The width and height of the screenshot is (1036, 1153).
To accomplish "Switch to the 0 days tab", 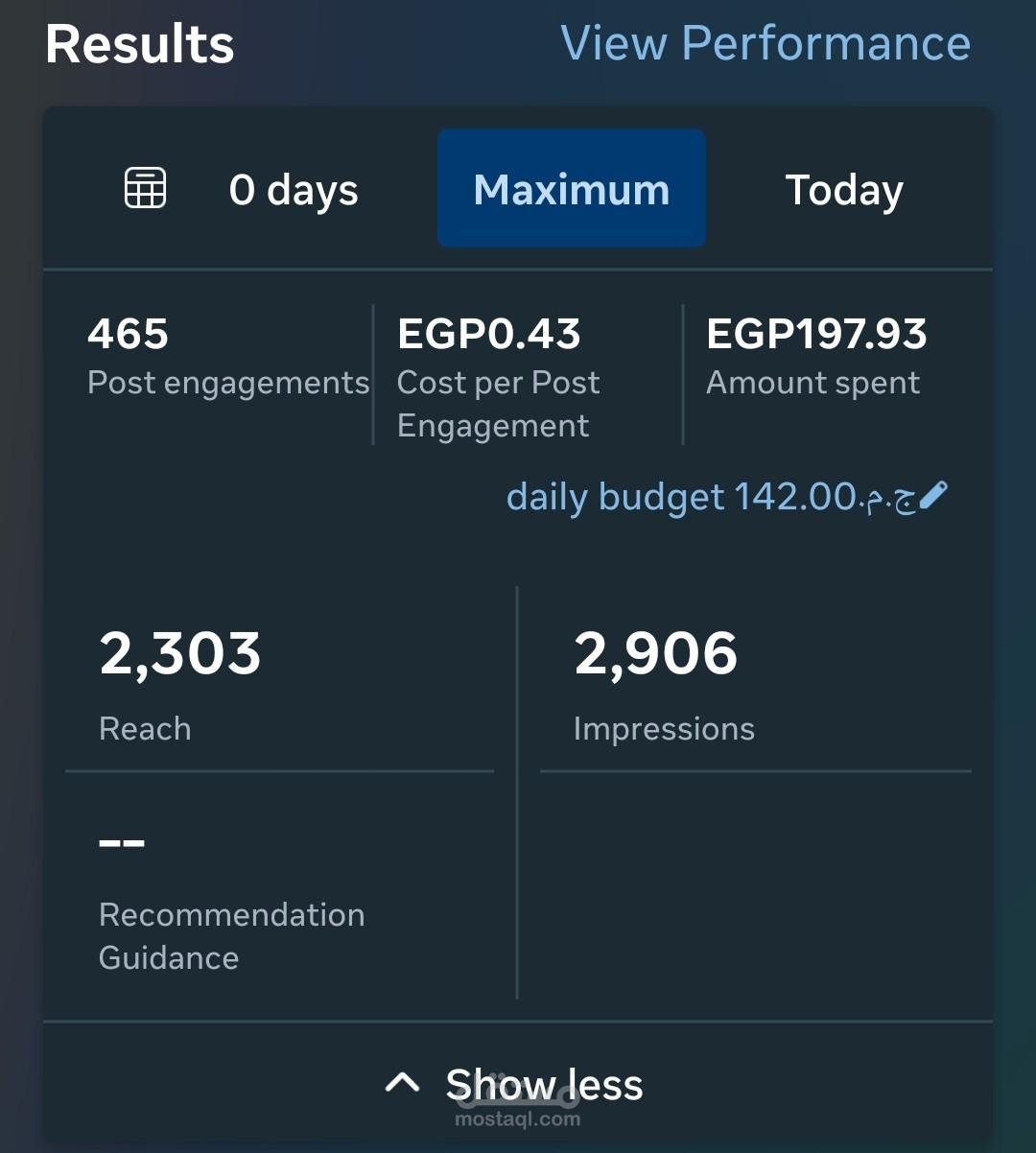I will coord(294,190).
